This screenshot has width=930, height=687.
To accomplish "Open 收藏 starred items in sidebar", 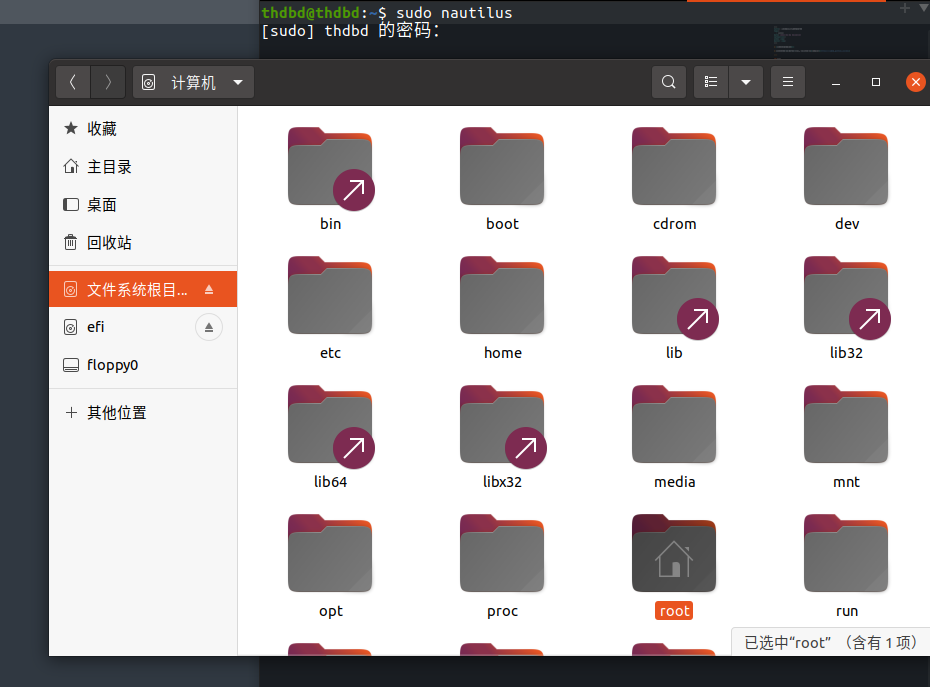I will pos(143,129).
